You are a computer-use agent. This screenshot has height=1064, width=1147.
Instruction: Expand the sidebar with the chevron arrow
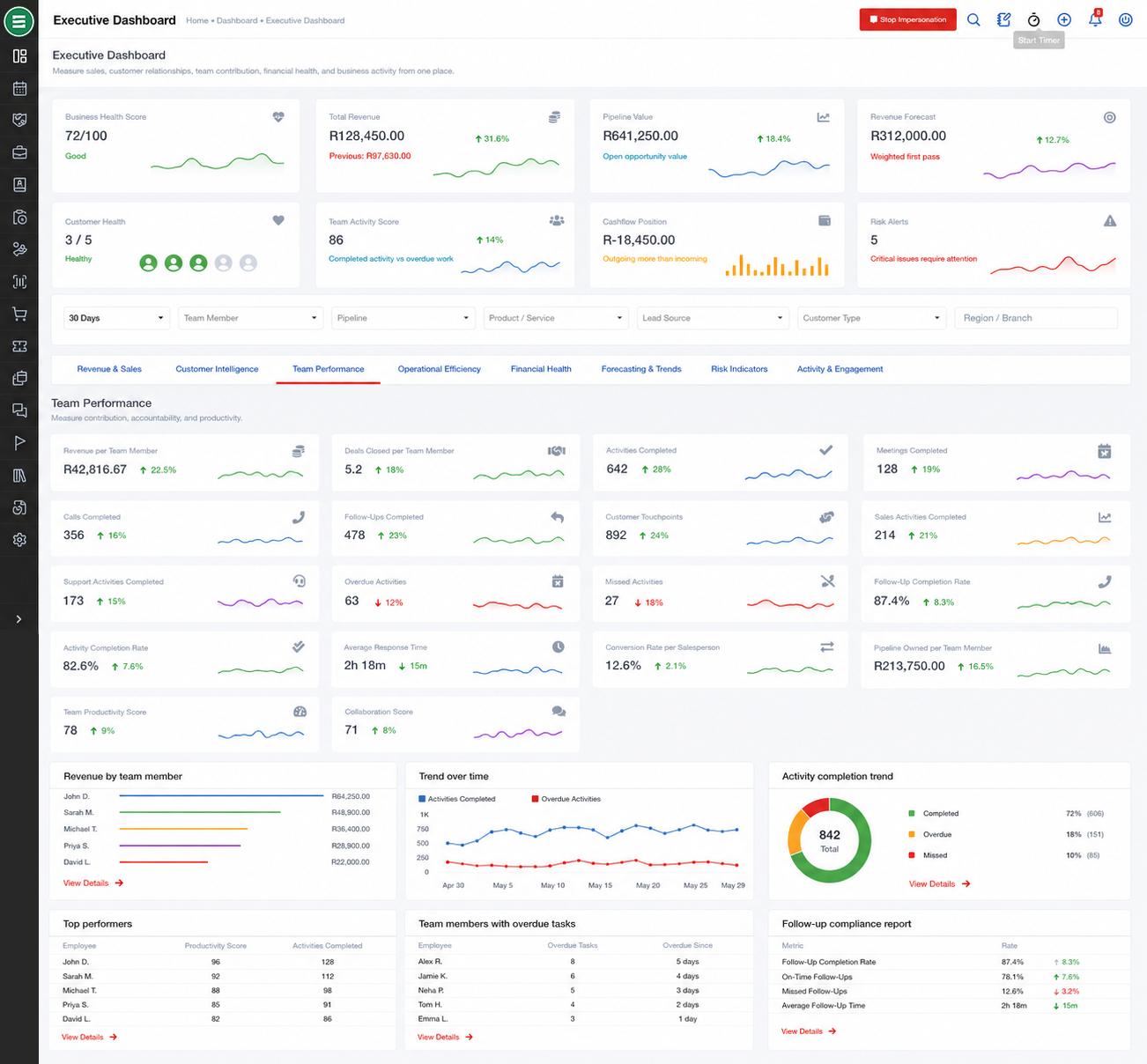18,619
